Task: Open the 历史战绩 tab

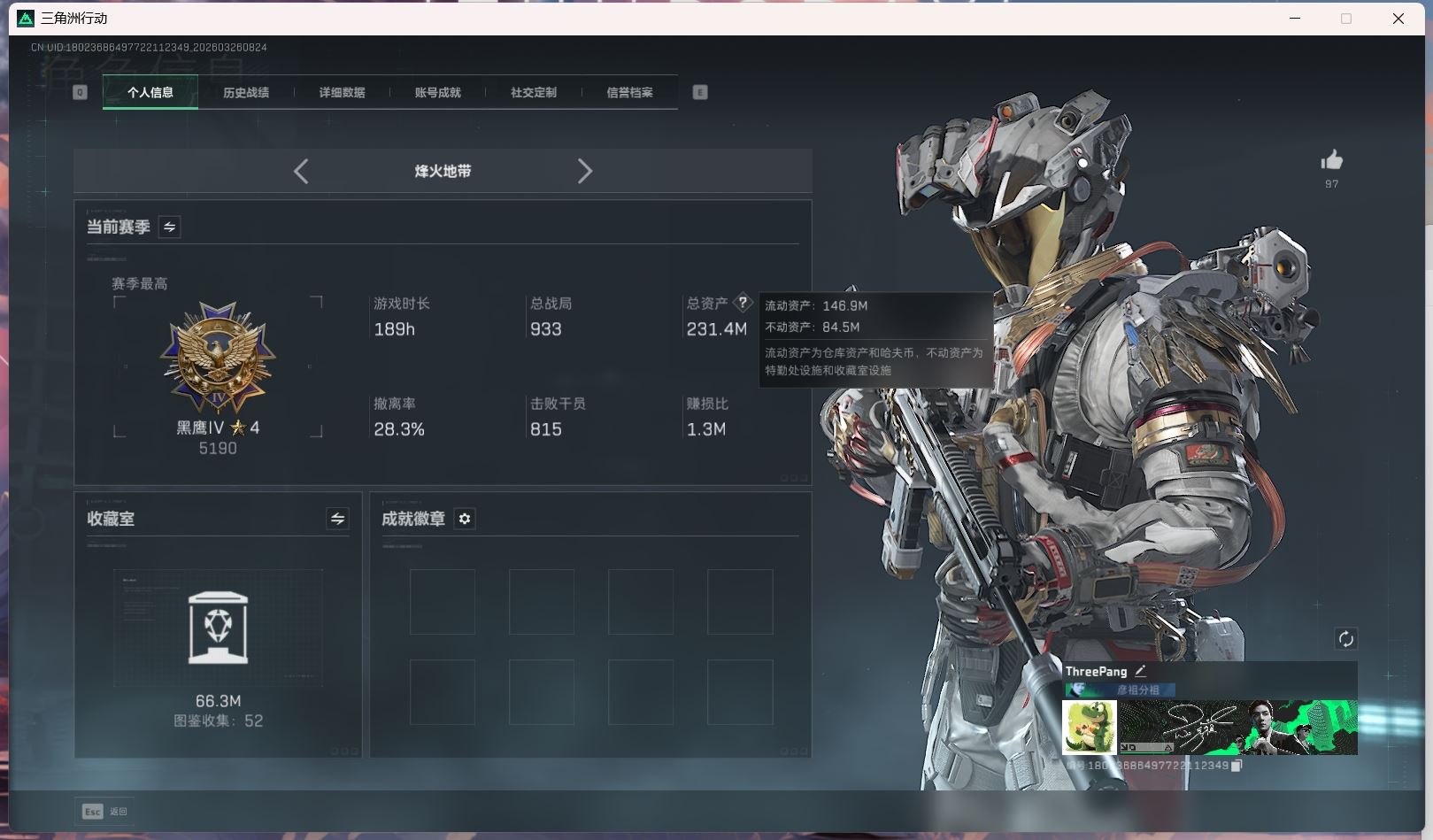Action: (246, 92)
